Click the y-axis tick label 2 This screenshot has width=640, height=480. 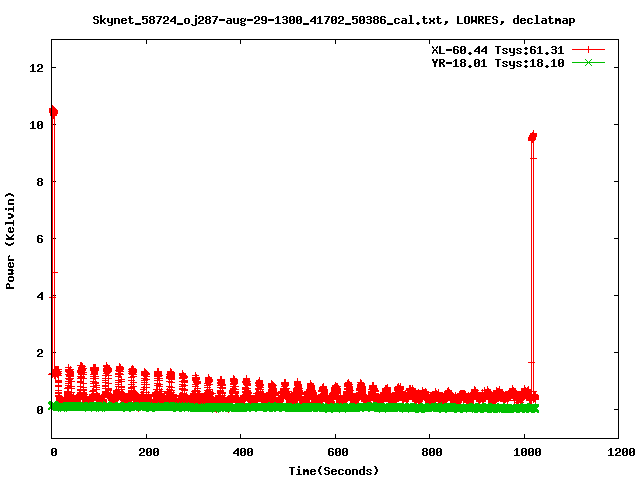coord(40,353)
